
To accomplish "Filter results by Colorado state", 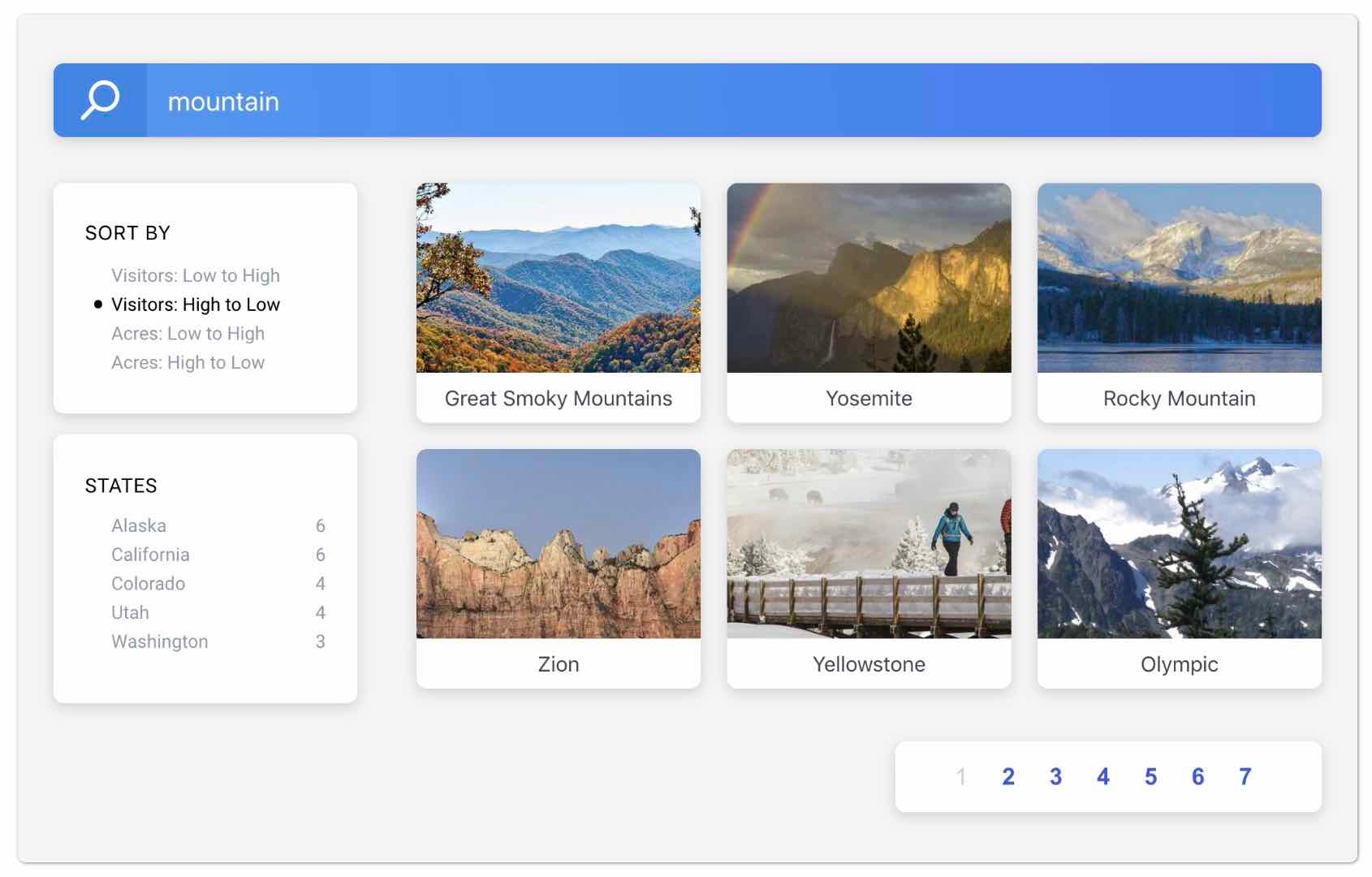I will coord(148,584).
